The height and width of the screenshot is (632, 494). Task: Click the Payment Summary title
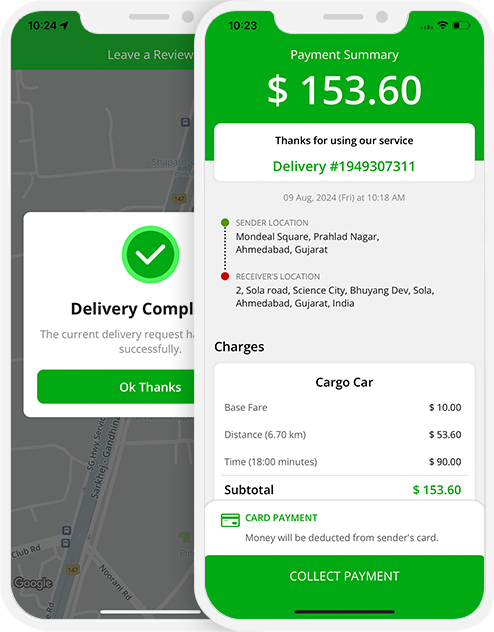(x=344, y=54)
